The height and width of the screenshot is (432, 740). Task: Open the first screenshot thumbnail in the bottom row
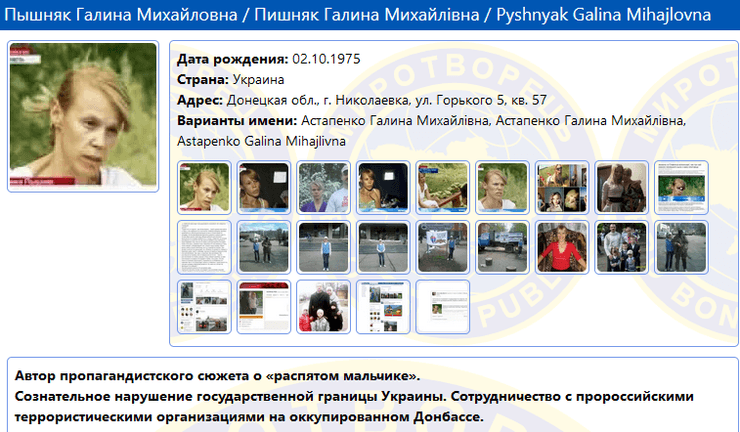point(204,306)
